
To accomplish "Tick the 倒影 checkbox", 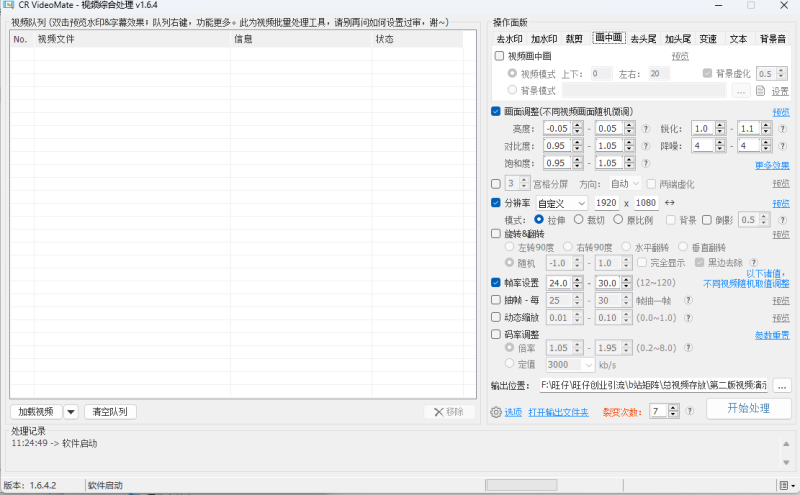I will click(707, 220).
